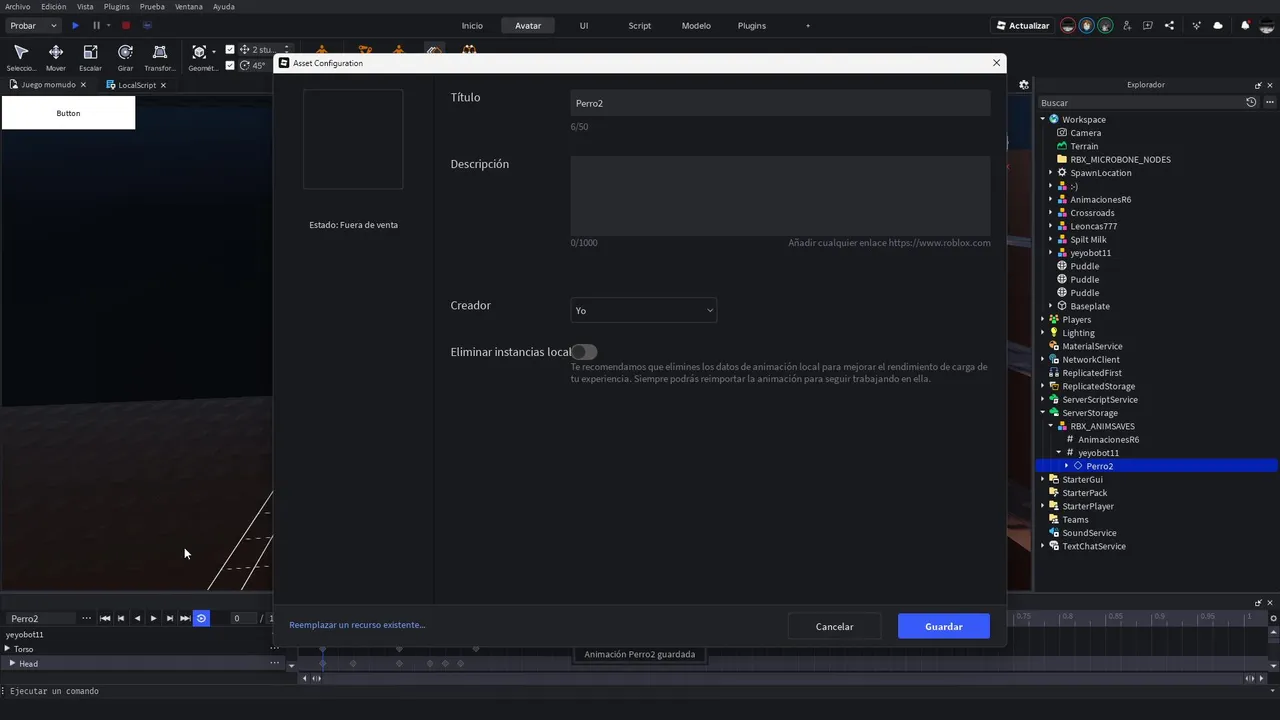Select the Transformar tool
Viewport: 1280px width, 720px height.
(x=159, y=57)
